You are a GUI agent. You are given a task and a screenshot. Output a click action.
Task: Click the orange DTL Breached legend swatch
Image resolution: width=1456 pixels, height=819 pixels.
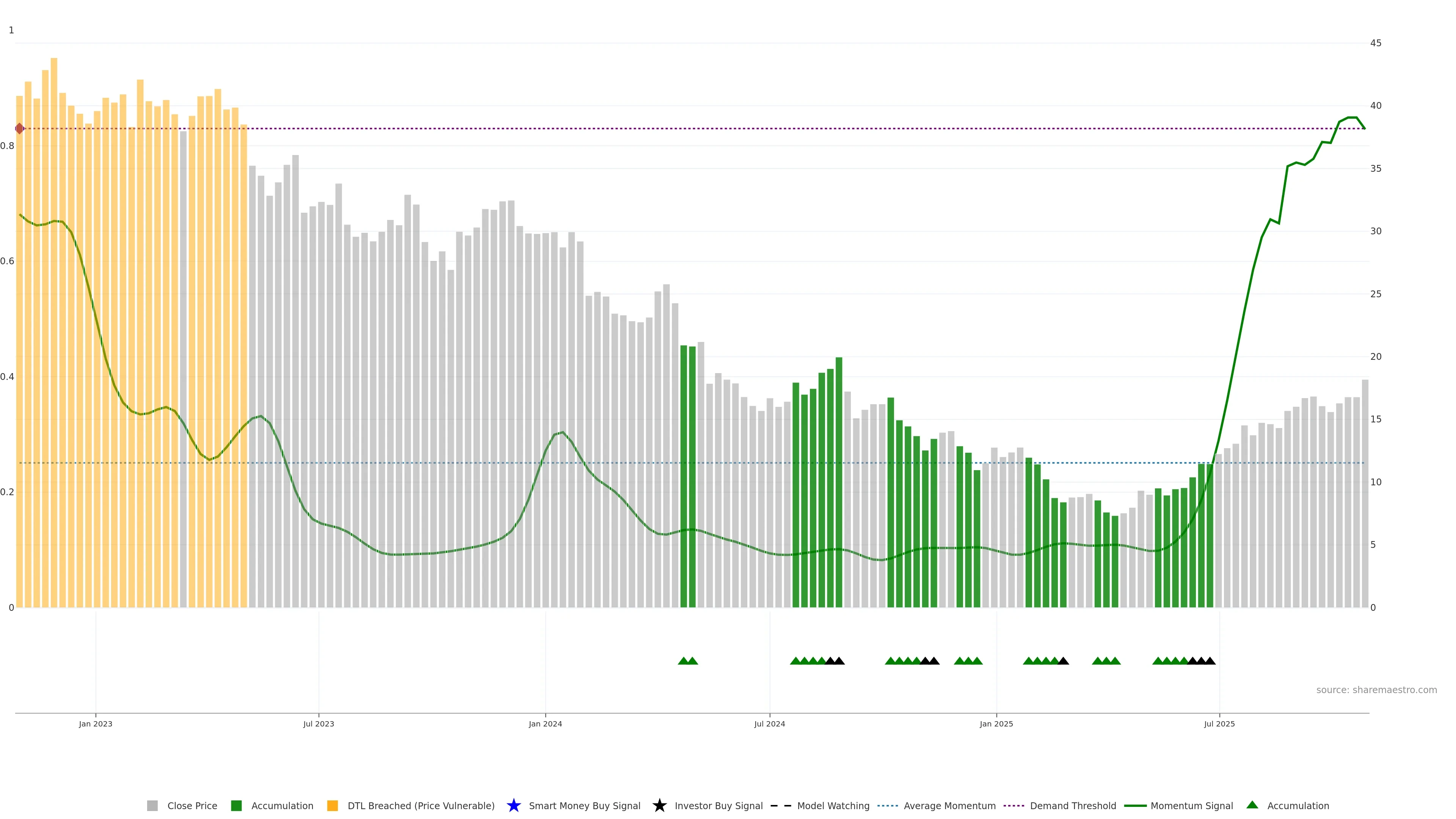tap(333, 805)
